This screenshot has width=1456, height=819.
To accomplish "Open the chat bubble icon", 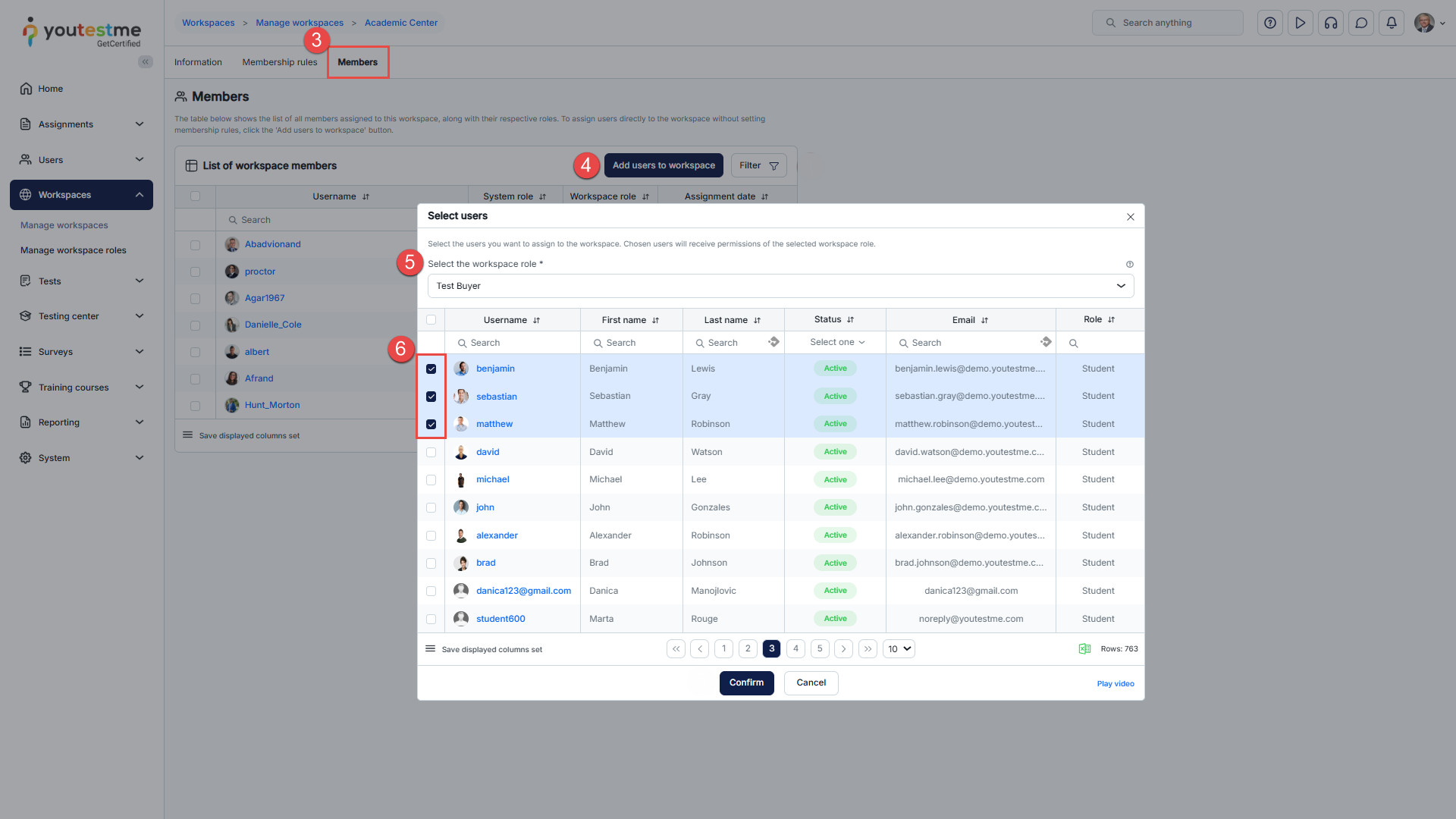I will pos(1361,23).
